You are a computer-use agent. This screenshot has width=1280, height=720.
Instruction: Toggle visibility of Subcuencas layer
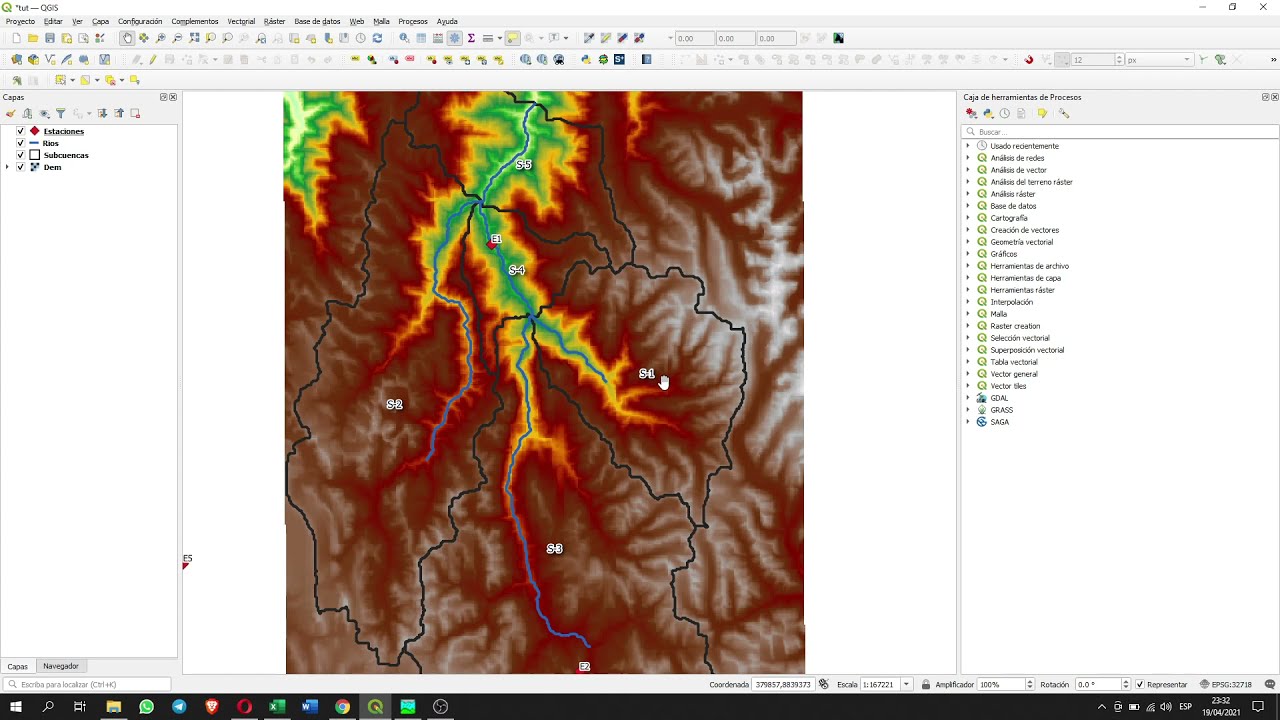pos(20,155)
